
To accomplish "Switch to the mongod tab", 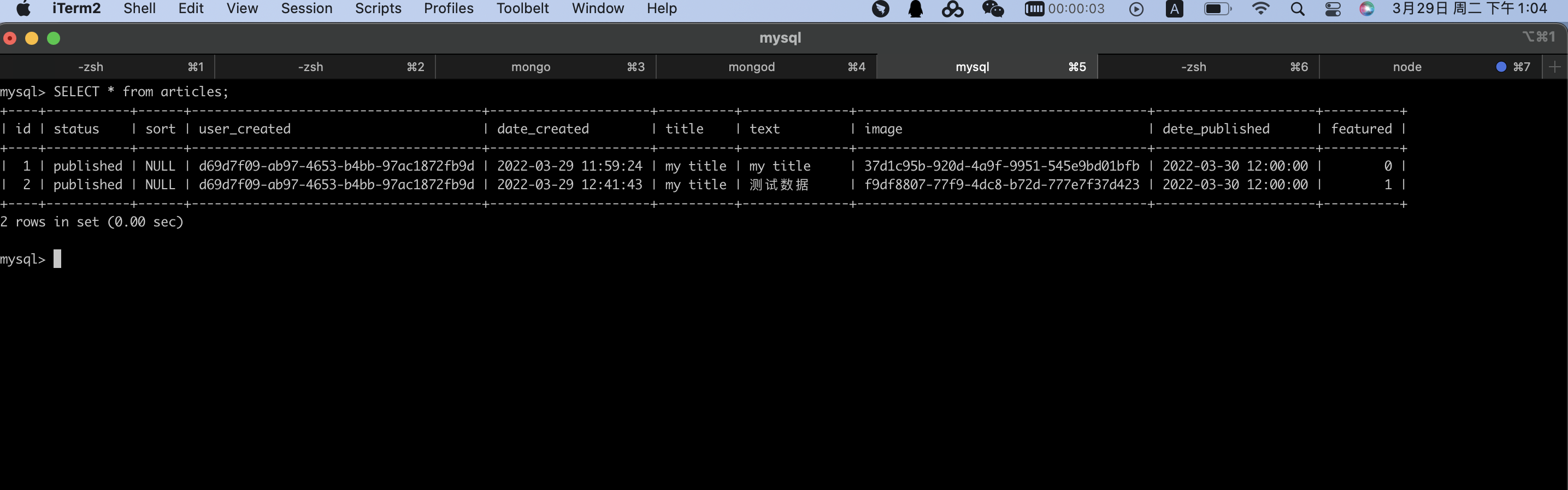I will click(x=767, y=67).
